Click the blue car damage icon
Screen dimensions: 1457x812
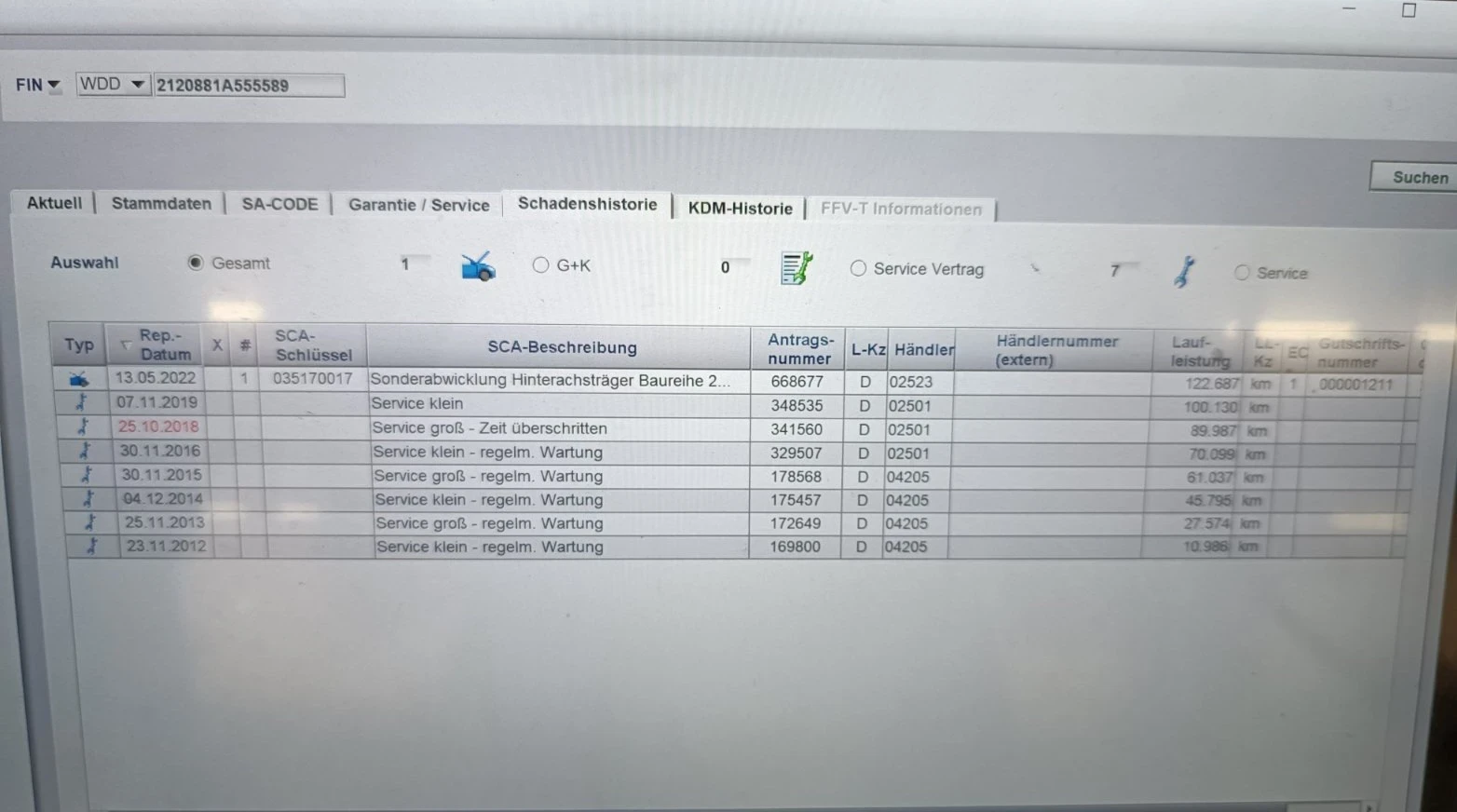(478, 267)
